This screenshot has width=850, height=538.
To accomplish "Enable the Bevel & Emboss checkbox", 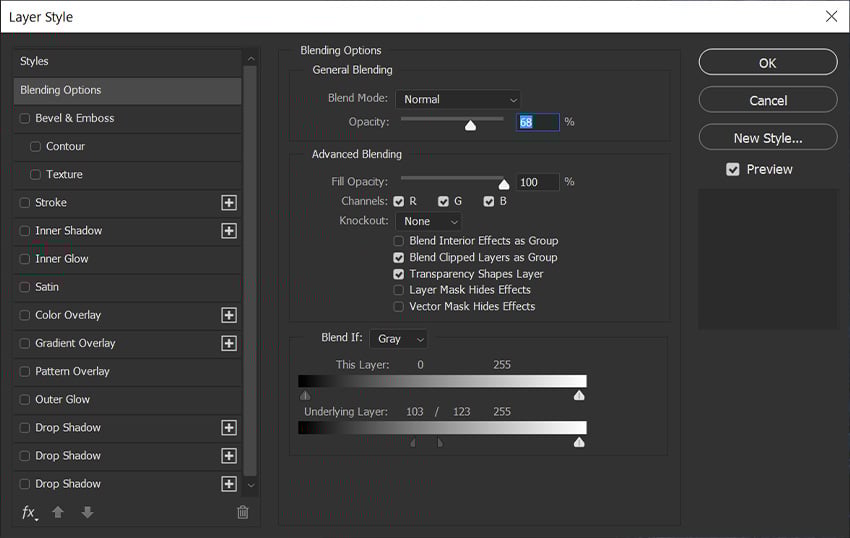I will pyautogui.click(x=25, y=118).
